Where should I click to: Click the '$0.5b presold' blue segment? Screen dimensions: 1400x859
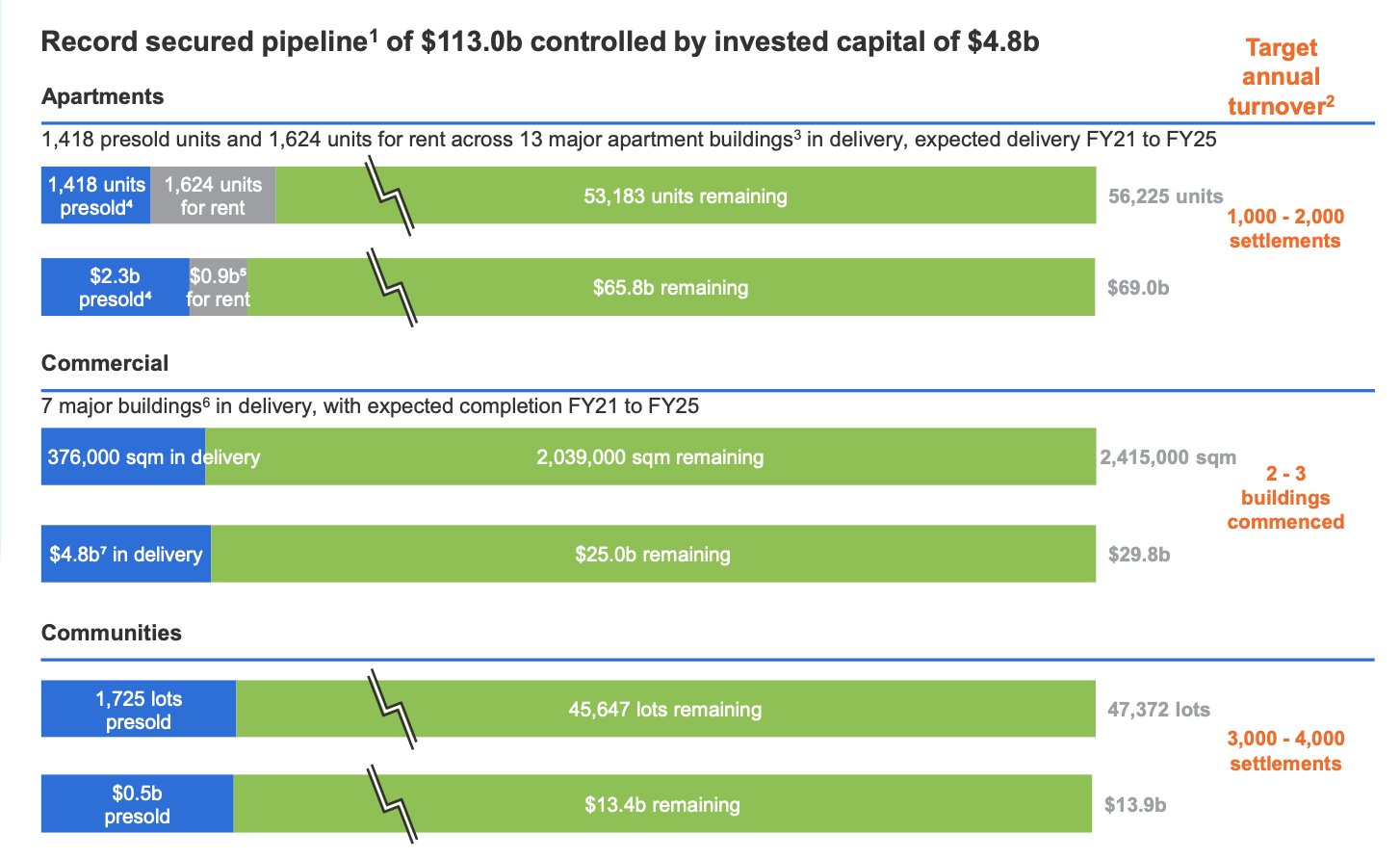click(x=137, y=804)
